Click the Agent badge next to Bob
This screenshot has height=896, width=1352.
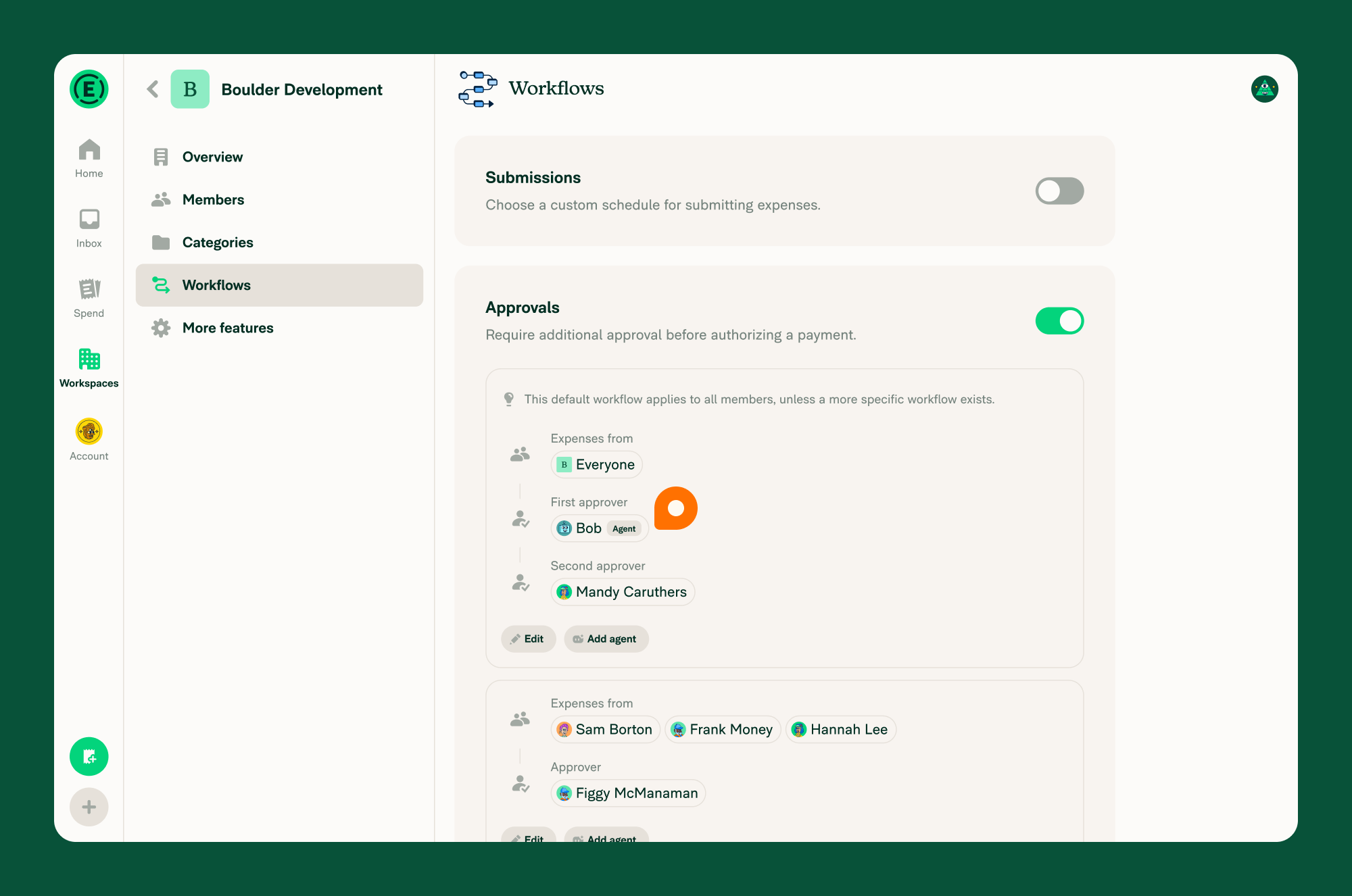pos(624,529)
